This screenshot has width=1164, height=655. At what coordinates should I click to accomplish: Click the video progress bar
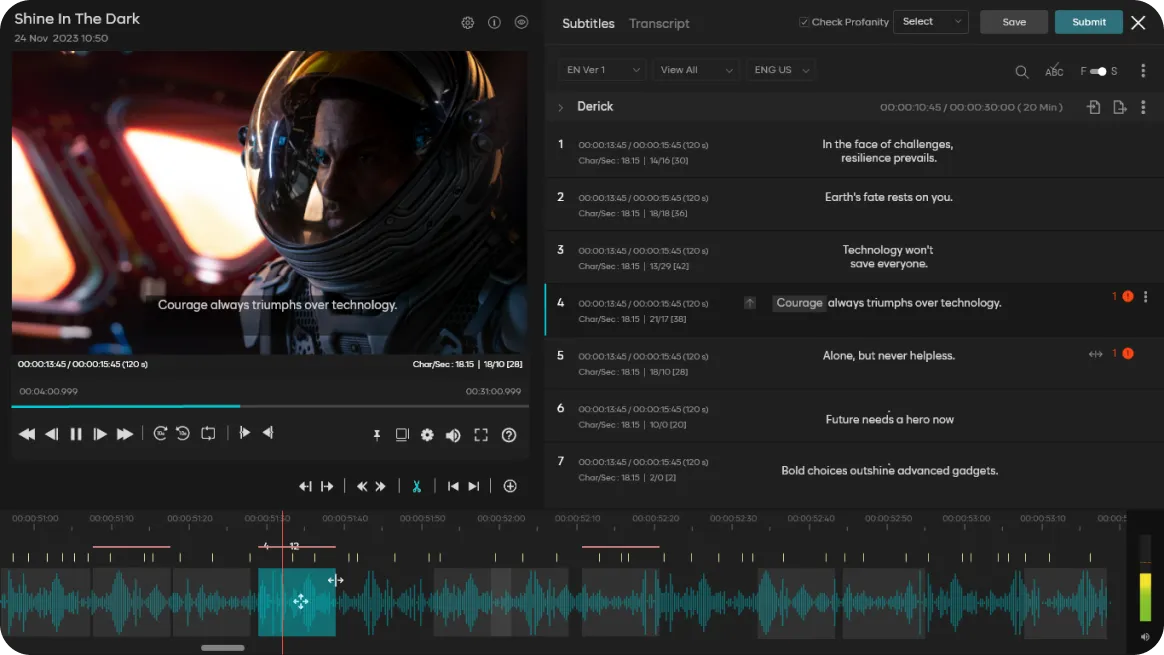[x=270, y=406]
